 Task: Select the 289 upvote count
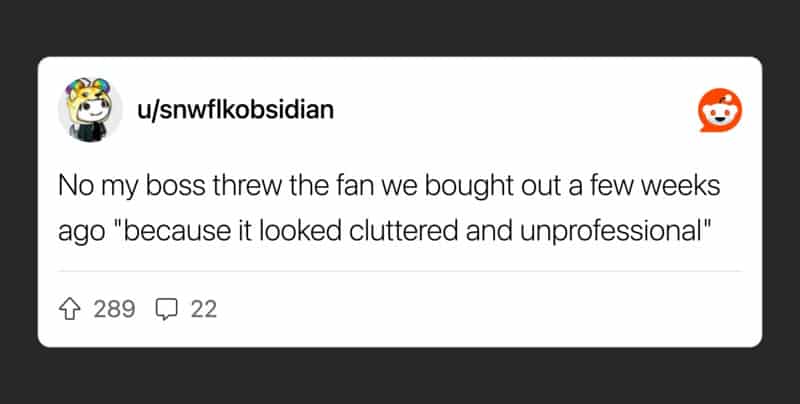(x=114, y=309)
